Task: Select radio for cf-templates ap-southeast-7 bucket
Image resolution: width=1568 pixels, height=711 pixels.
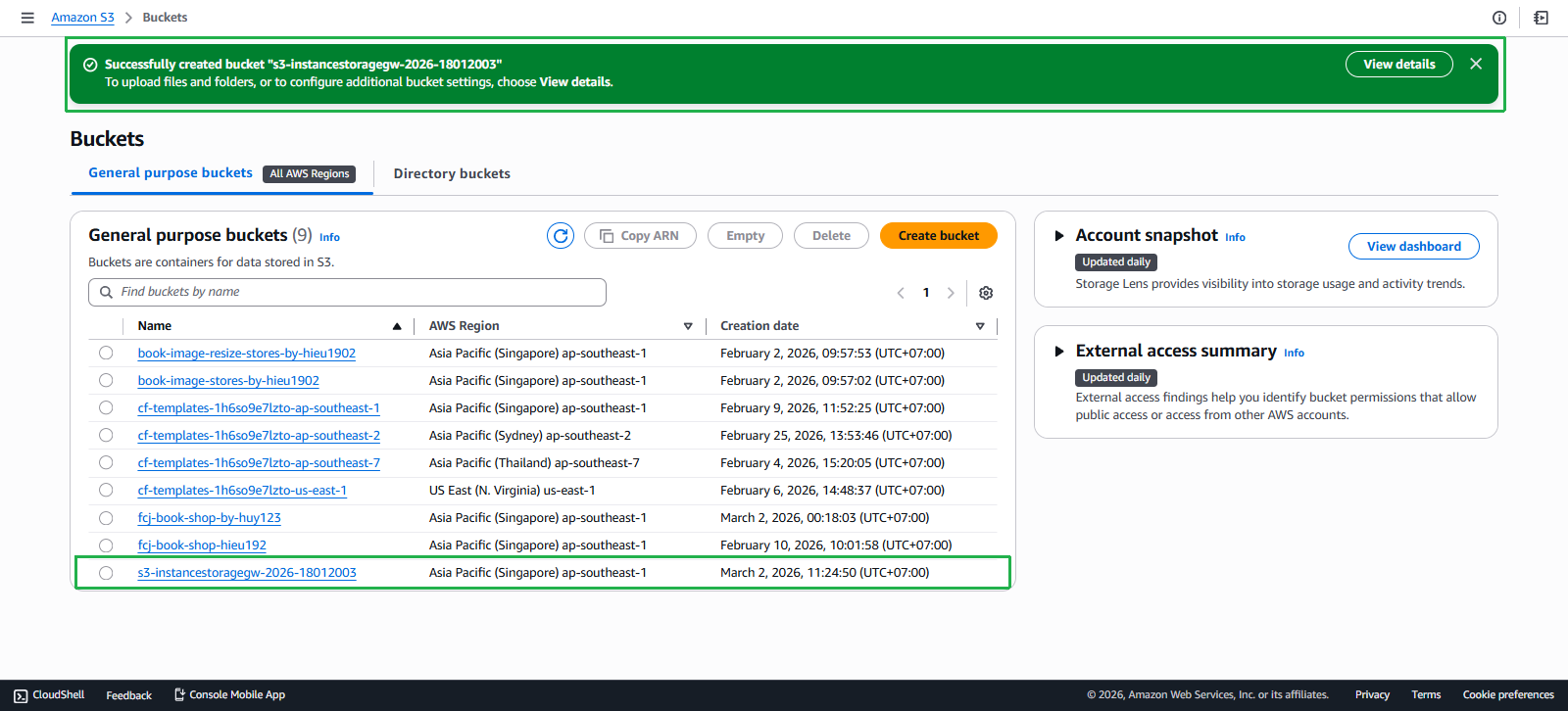Action: pos(106,463)
